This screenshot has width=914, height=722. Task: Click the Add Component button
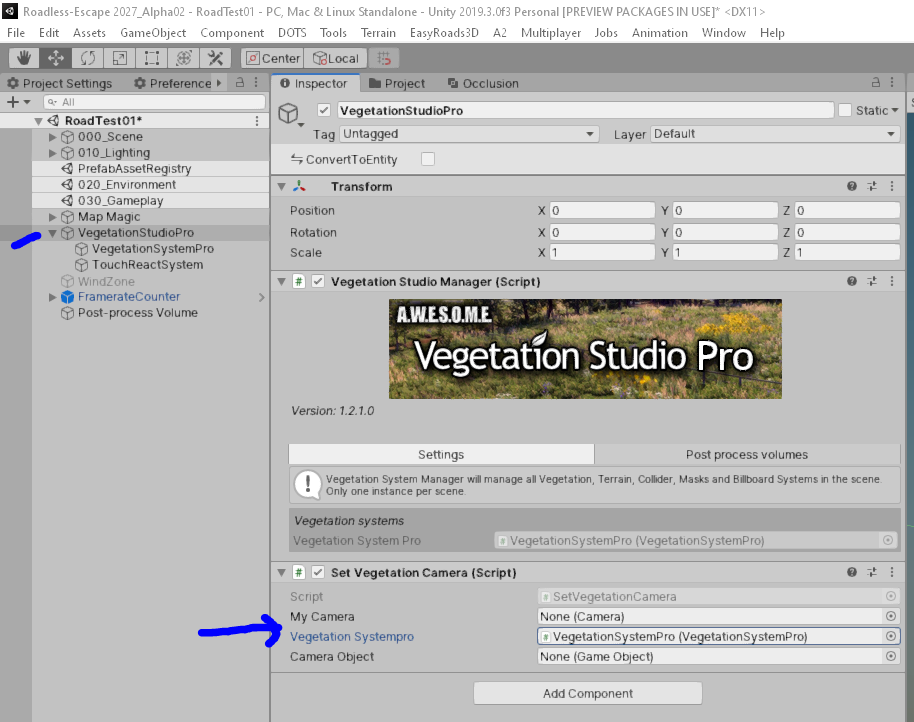[588, 693]
